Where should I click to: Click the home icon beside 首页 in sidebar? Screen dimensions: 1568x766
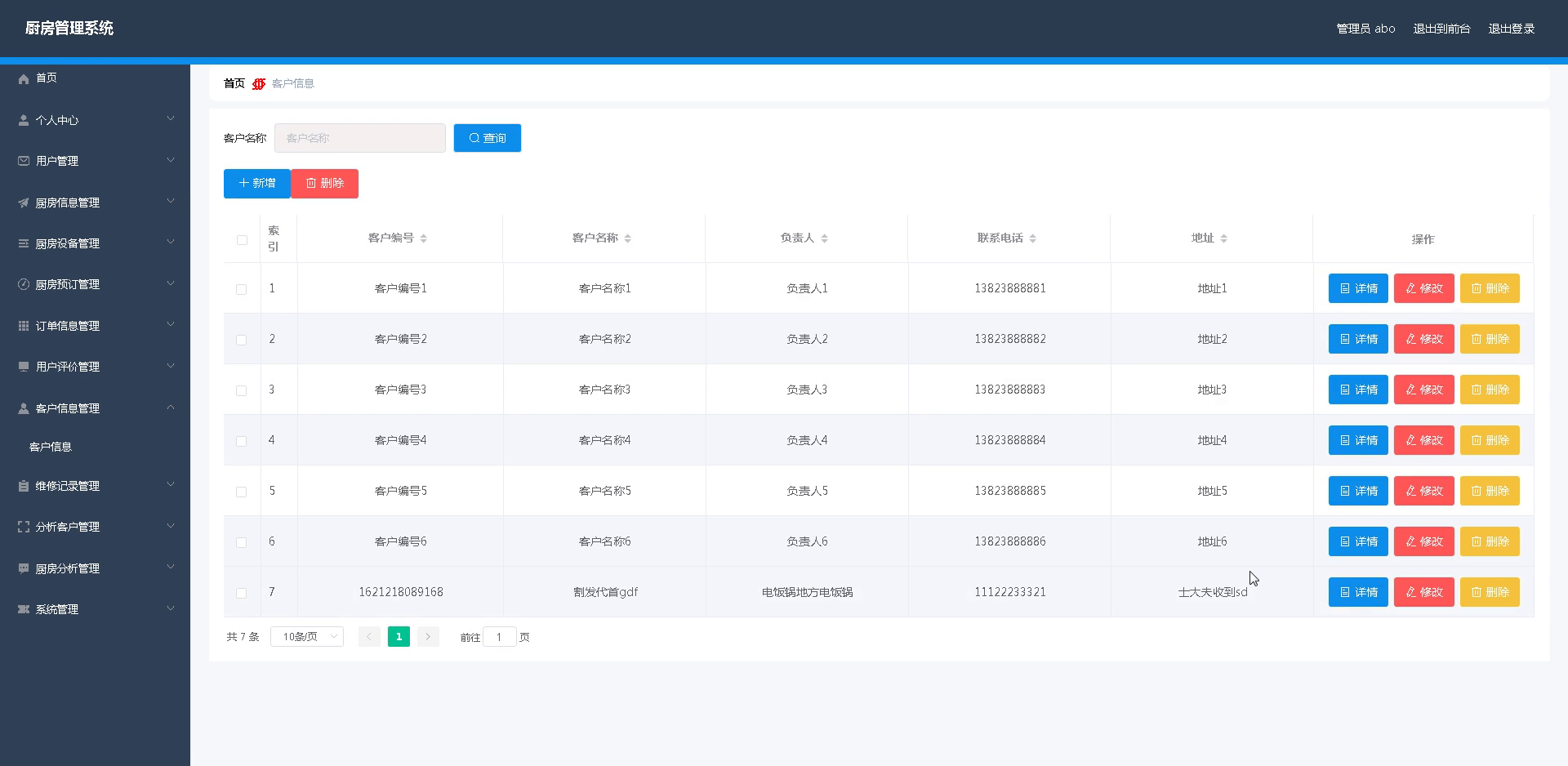pos(24,78)
